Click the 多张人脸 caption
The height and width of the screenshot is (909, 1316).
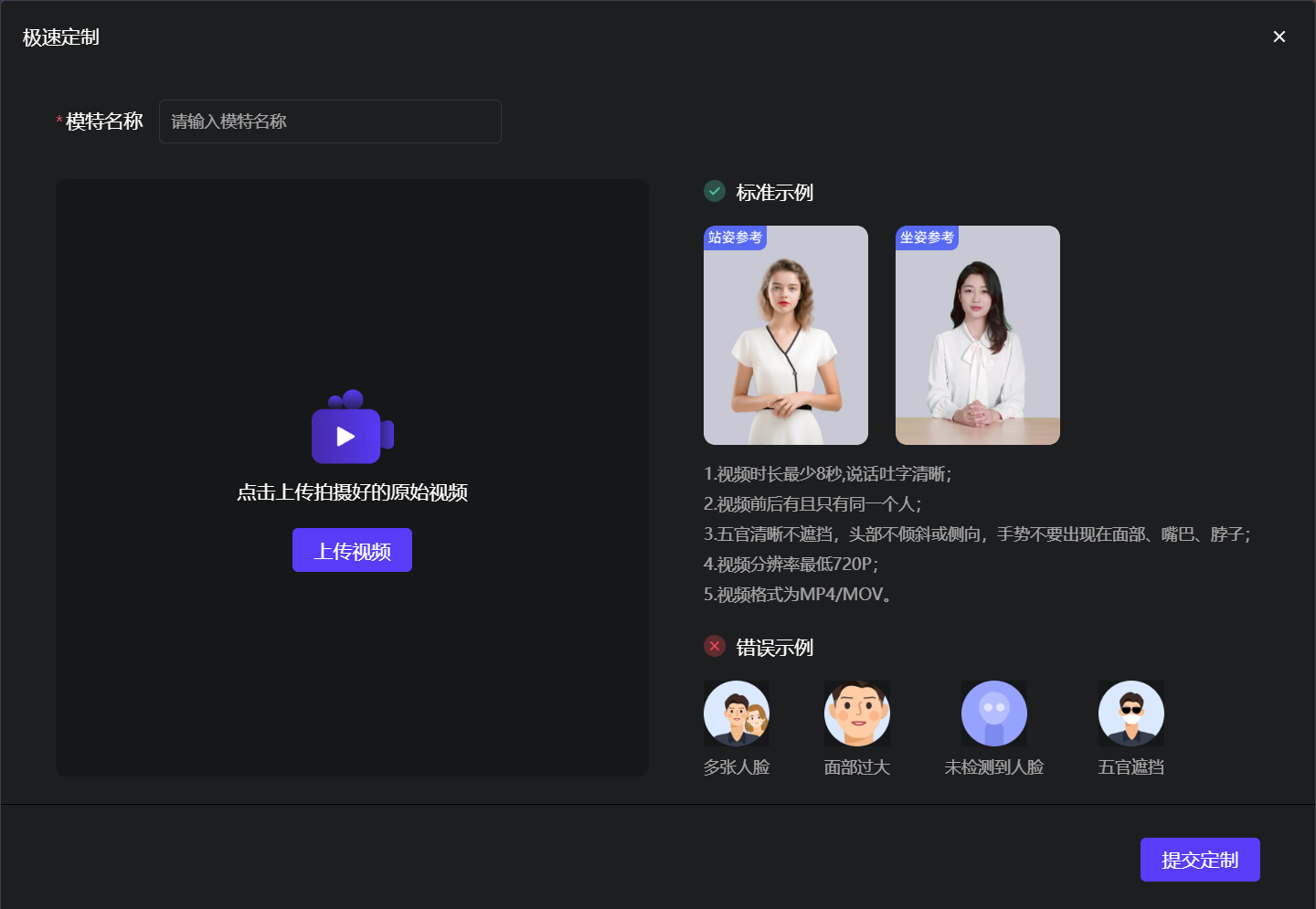coord(737,767)
